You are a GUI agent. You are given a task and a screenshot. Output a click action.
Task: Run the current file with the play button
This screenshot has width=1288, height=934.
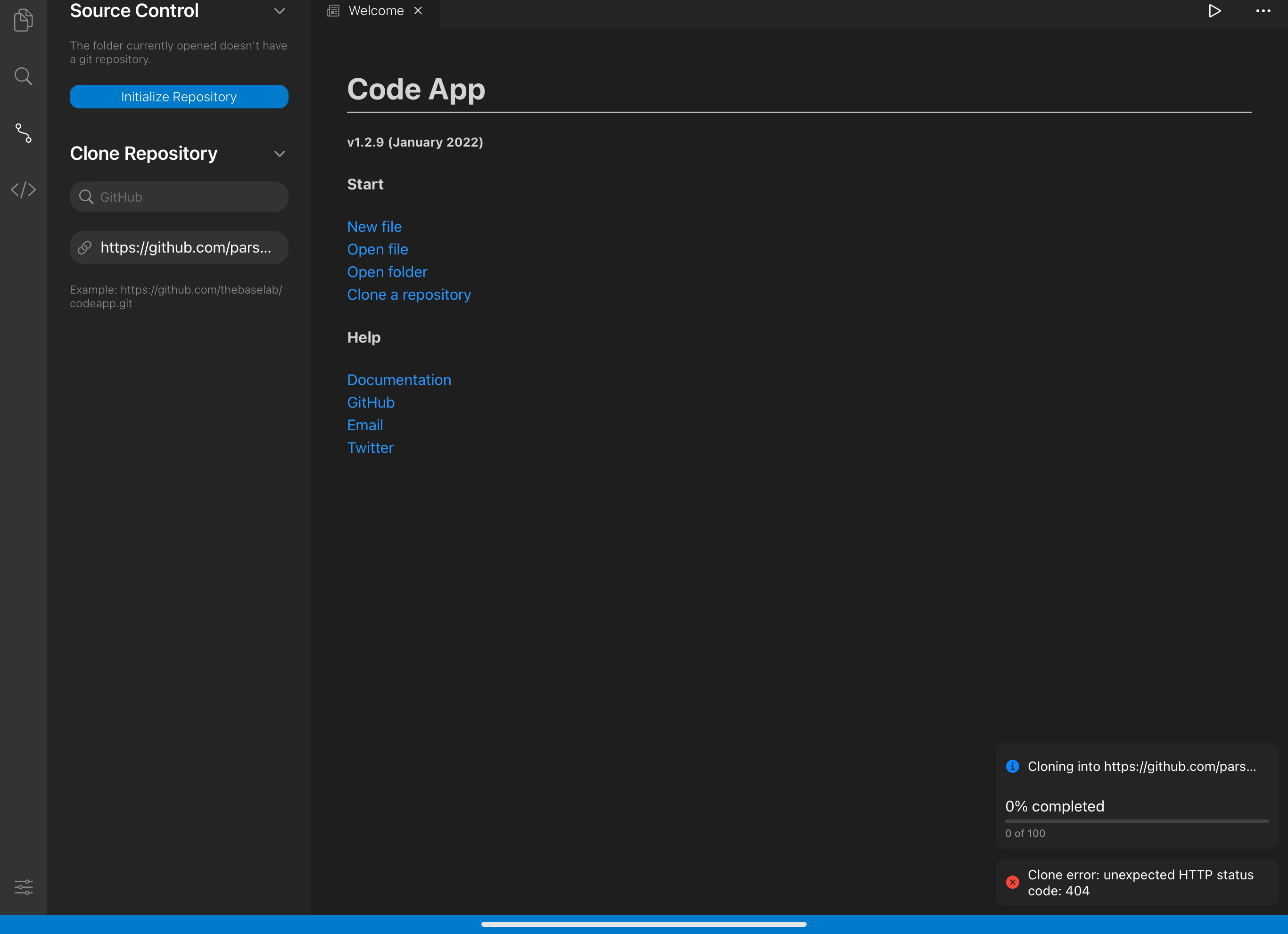[1215, 11]
